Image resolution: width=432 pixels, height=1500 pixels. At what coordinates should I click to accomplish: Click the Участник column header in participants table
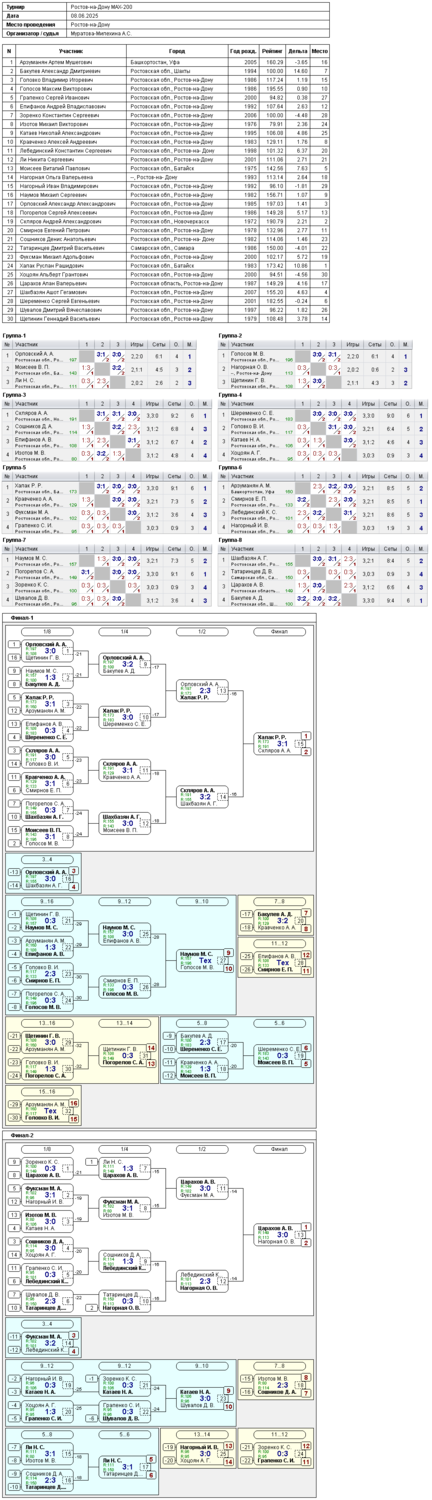tap(72, 50)
